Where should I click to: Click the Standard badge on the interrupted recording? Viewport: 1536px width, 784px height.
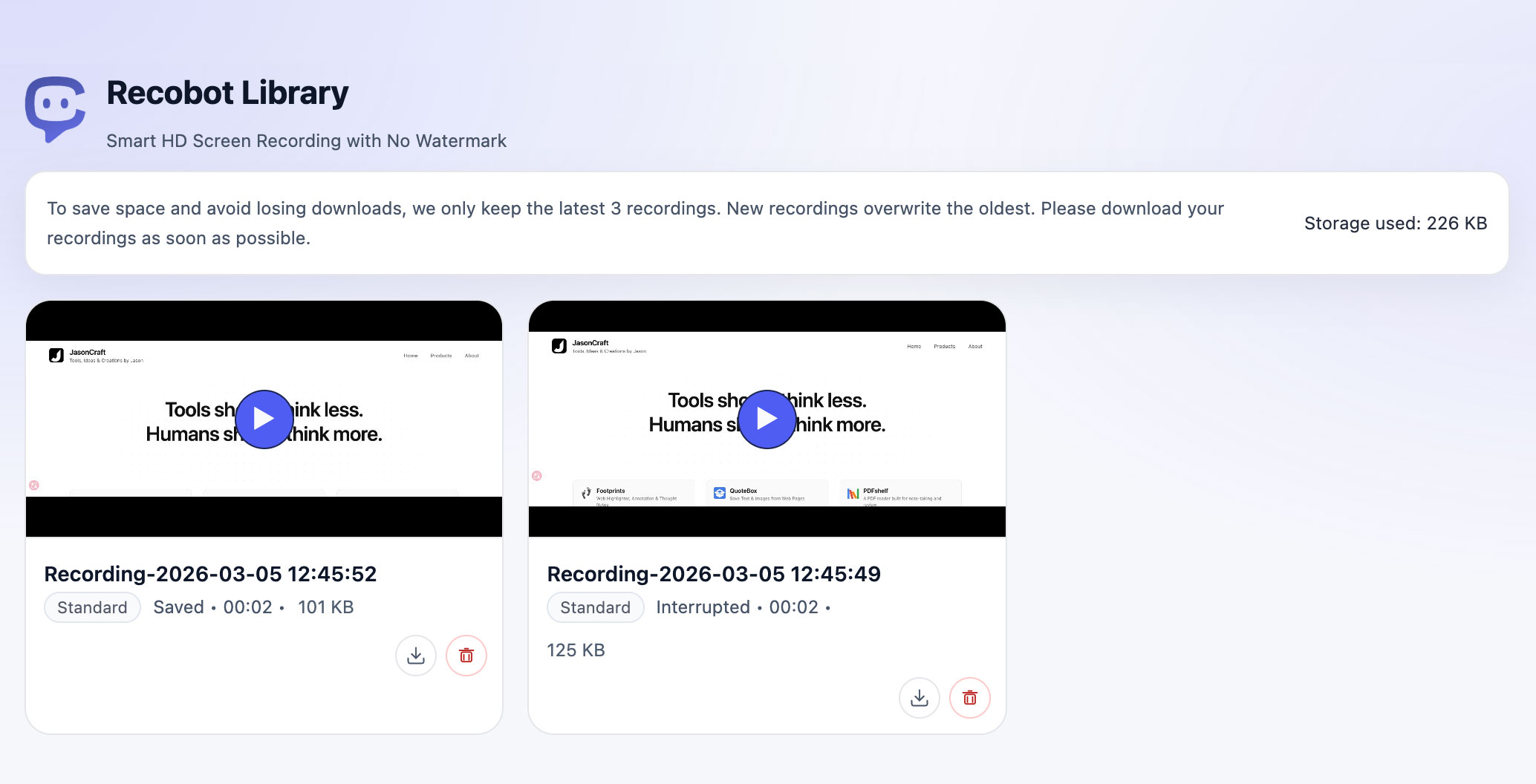595,607
